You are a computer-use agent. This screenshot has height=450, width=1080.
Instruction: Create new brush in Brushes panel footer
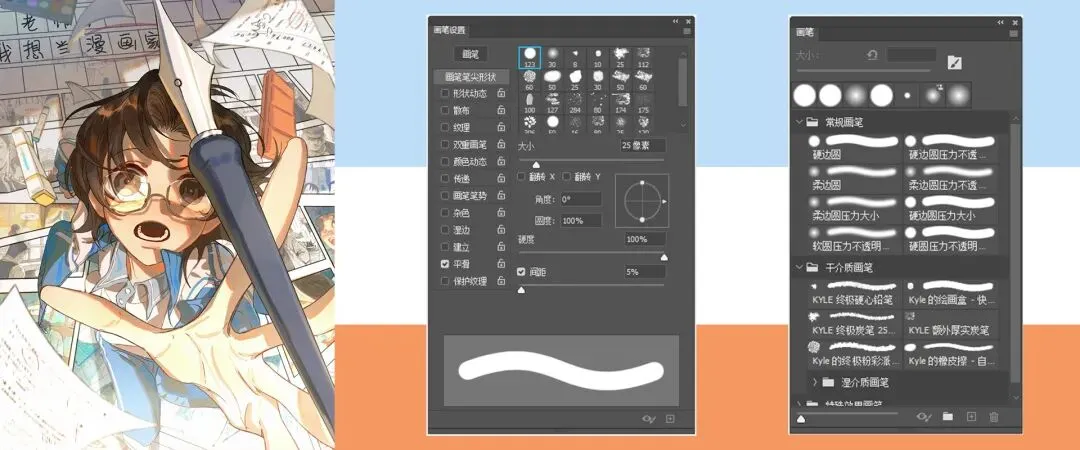point(971,416)
